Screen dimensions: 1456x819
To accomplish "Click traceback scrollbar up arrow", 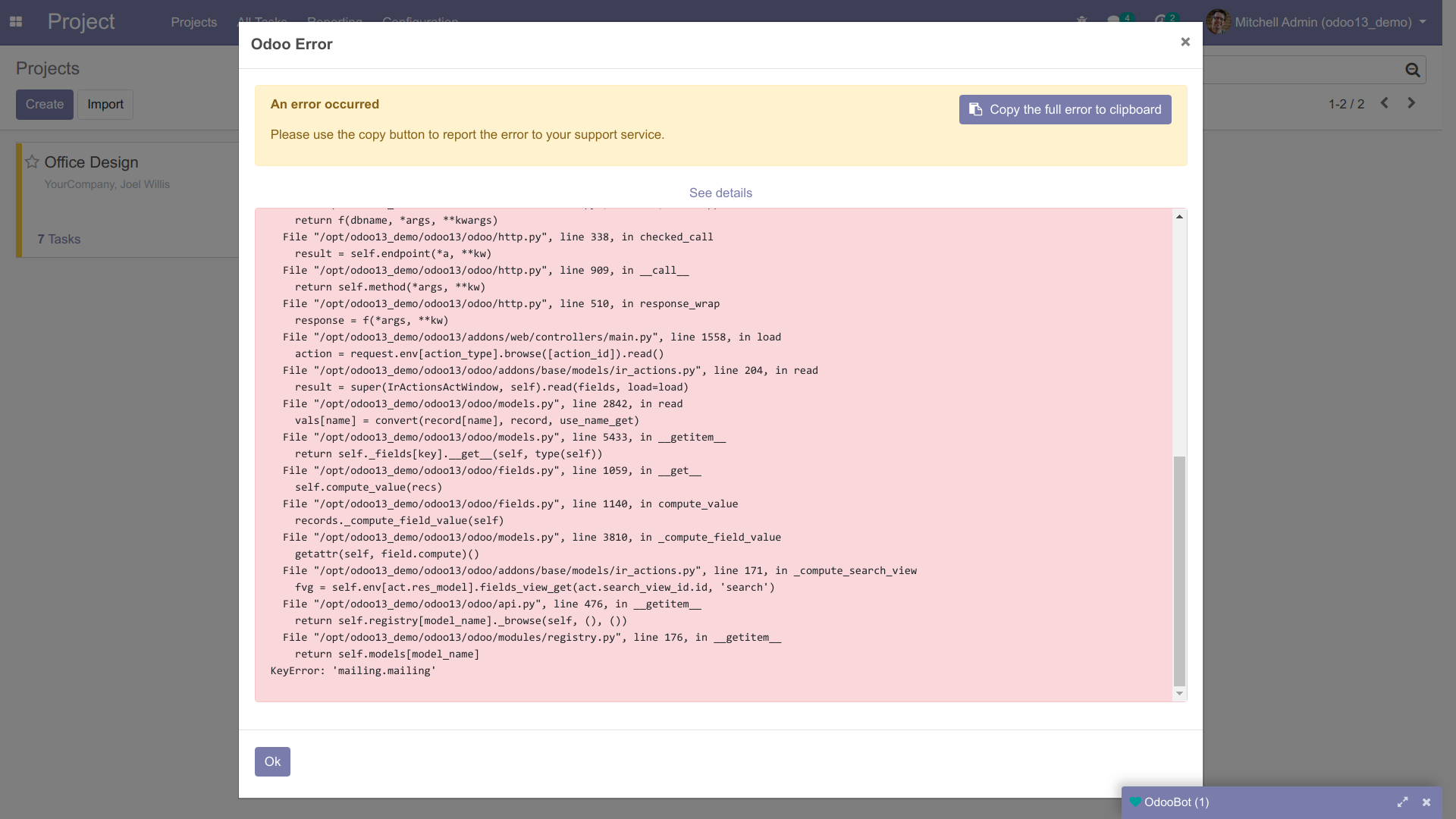I will tap(1179, 217).
